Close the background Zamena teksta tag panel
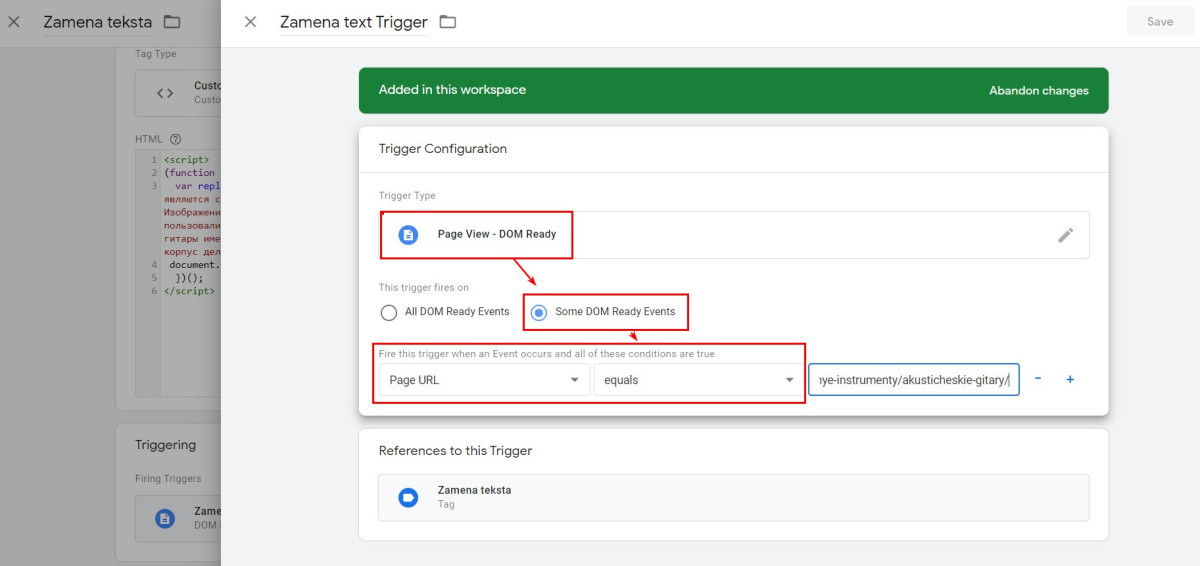 click(x=14, y=22)
